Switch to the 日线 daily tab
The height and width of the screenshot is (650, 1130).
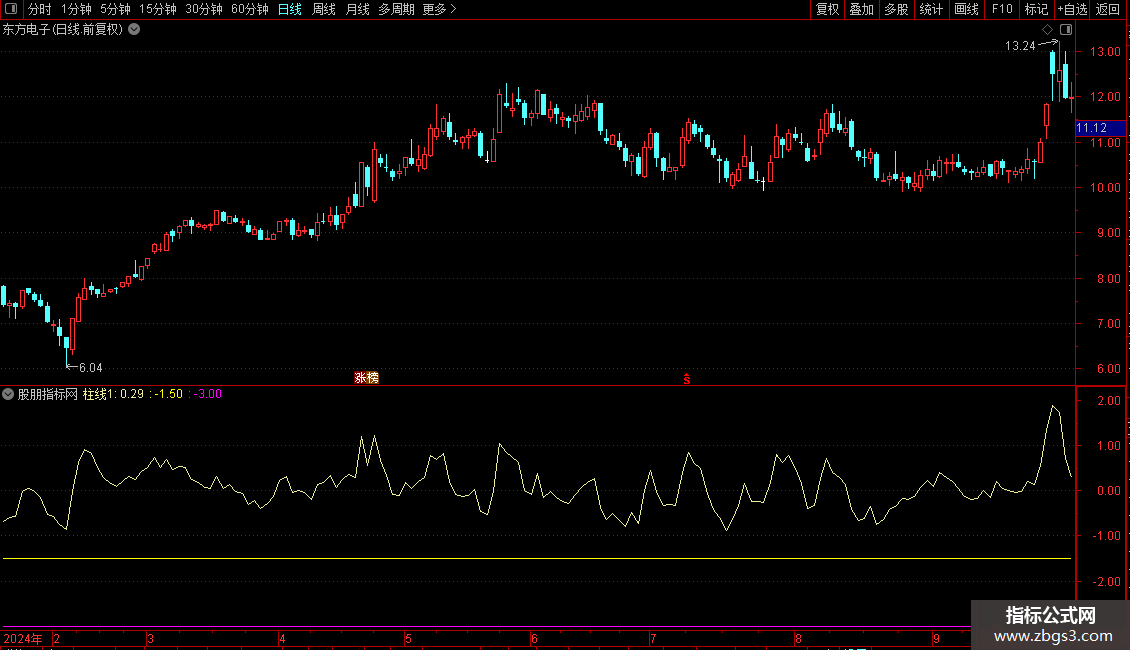click(x=290, y=9)
